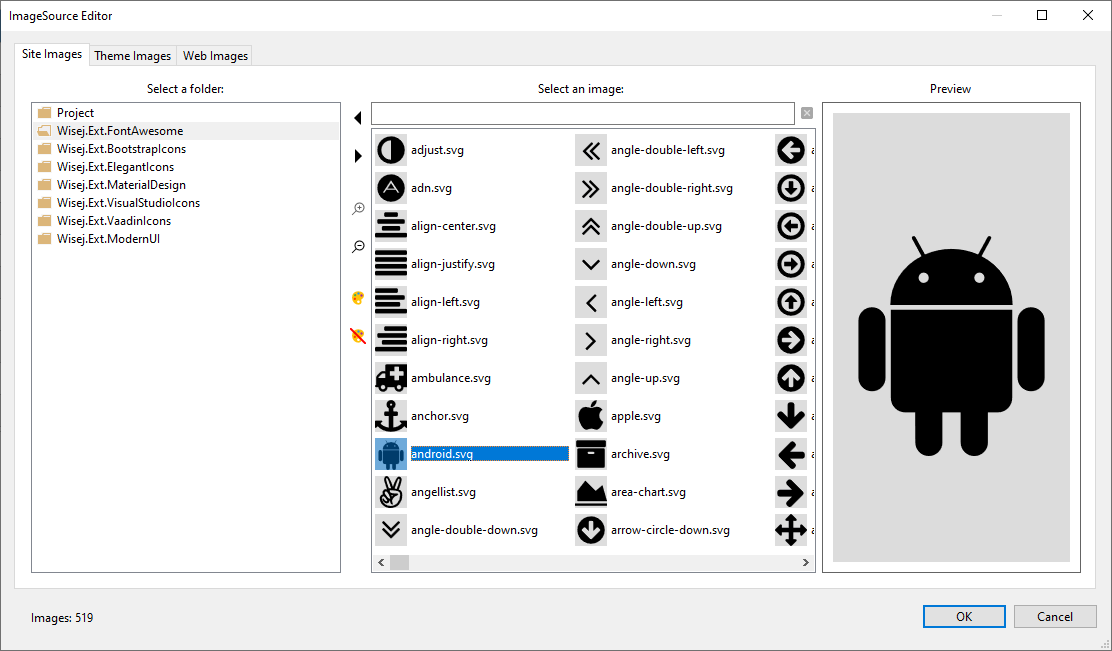Click the "anchor.svg" file name

coord(440,416)
